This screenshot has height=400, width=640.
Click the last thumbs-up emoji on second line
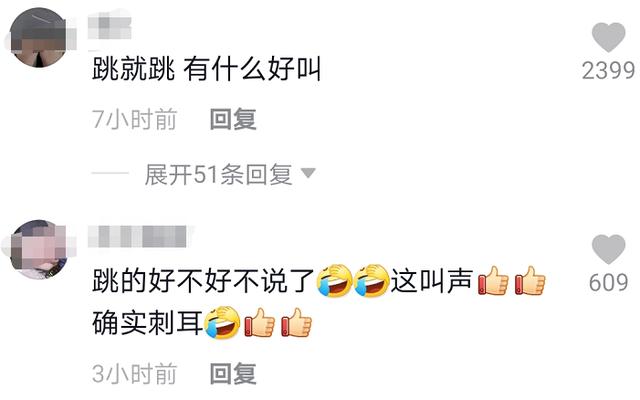pos(297,322)
